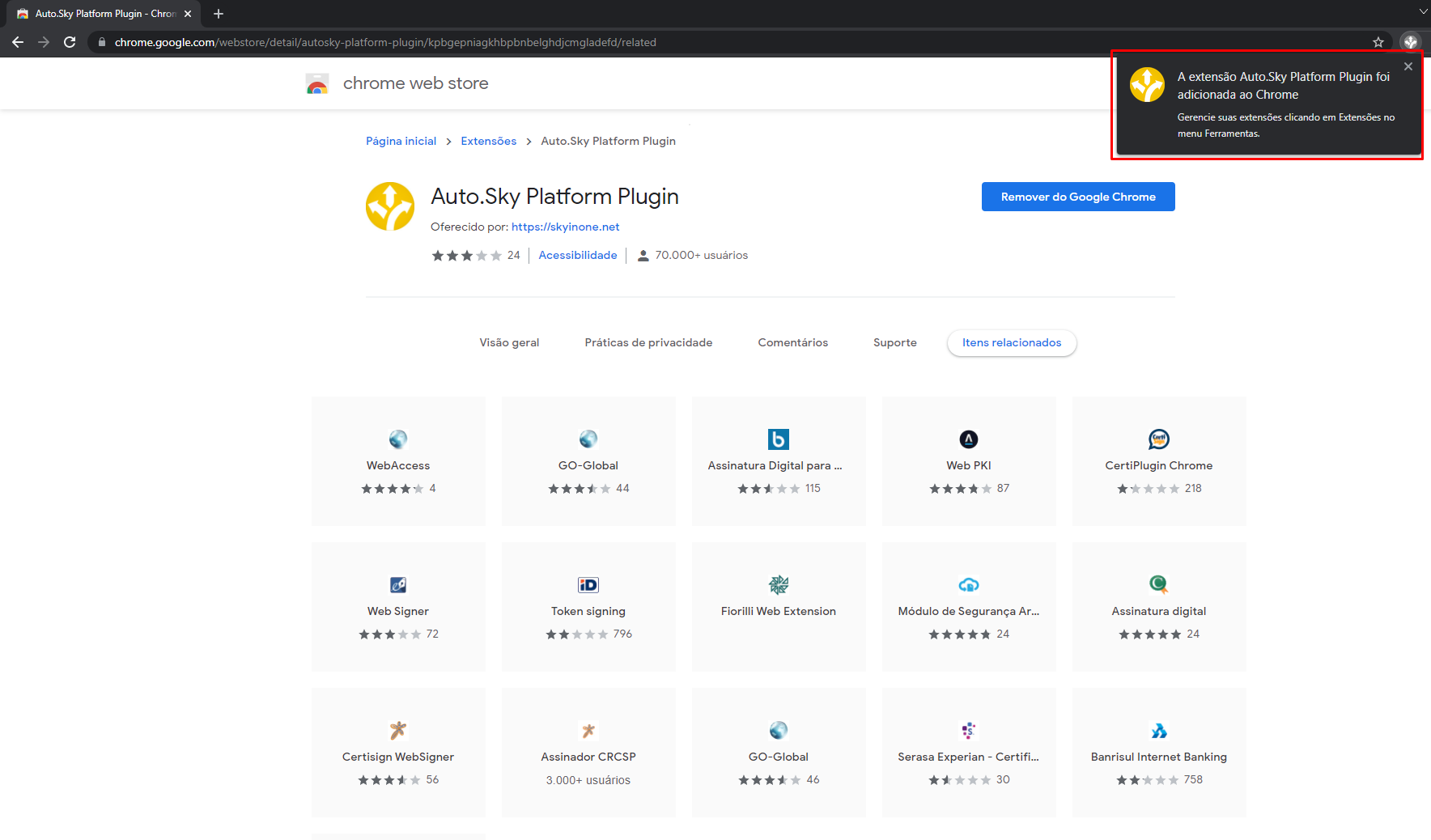Click the browser back arrow
This screenshot has height=840, width=1431.
tap(18, 42)
